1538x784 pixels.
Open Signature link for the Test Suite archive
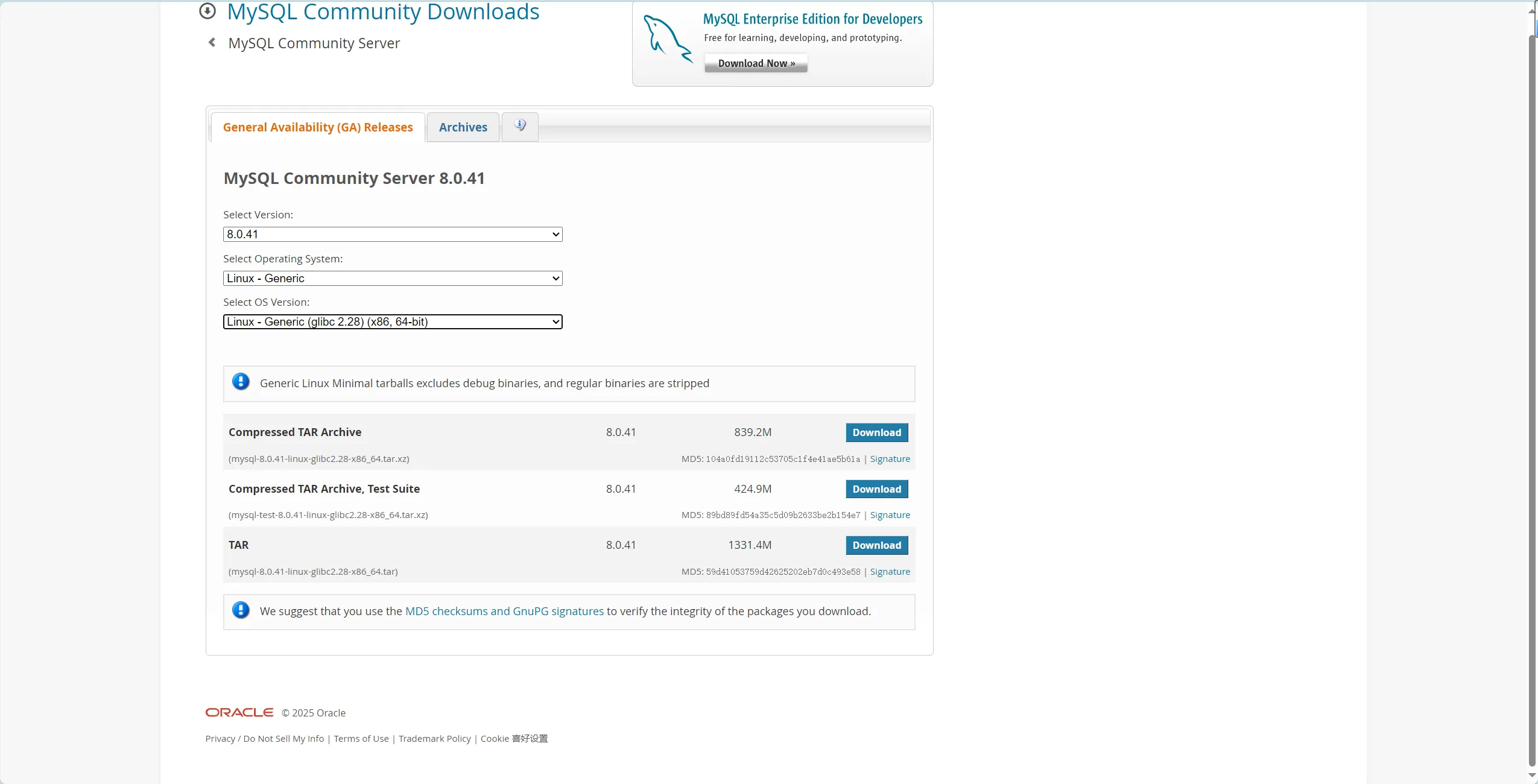(x=890, y=515)
